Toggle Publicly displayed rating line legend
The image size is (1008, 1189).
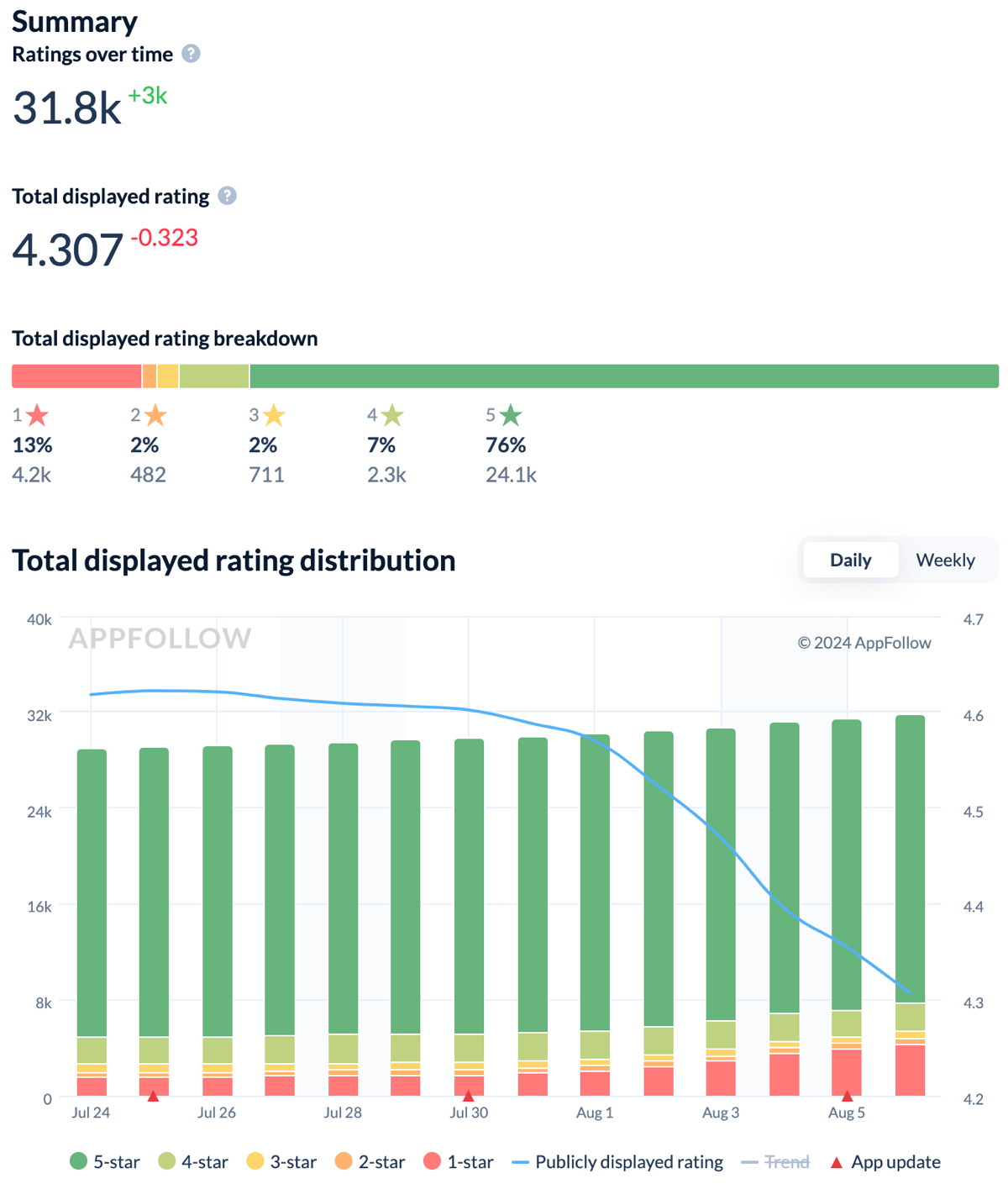point(617,1162)
